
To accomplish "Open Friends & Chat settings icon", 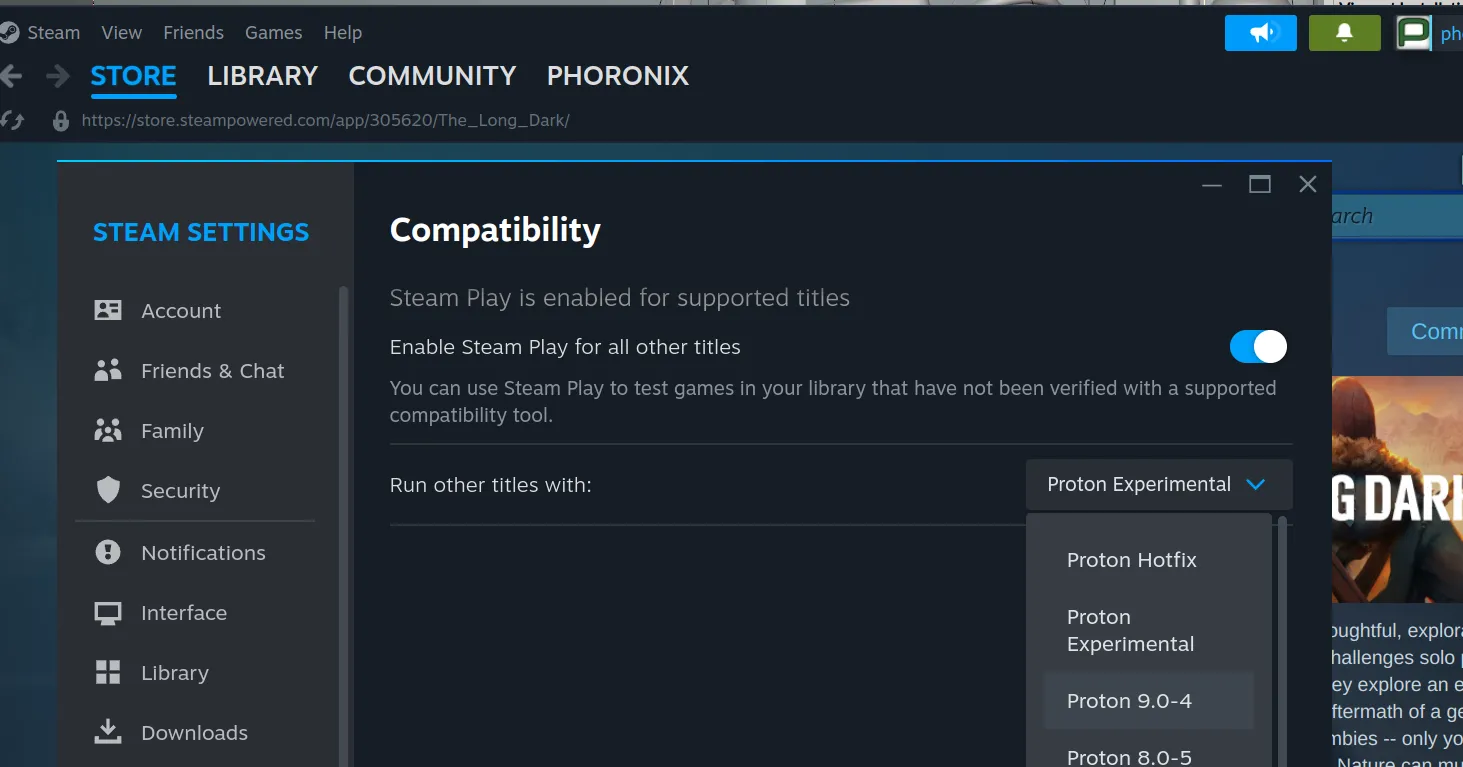I will [x=108, y=371].
